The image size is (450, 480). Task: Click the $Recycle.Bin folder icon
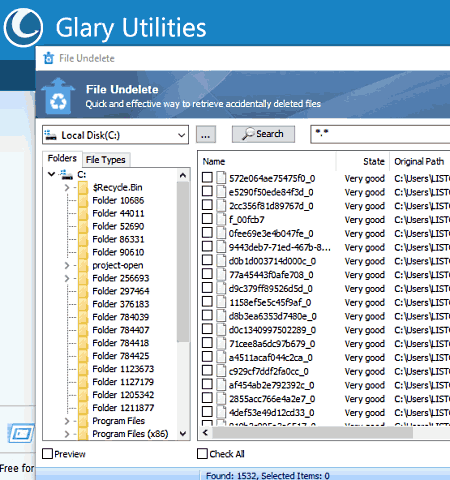point(83,187)
